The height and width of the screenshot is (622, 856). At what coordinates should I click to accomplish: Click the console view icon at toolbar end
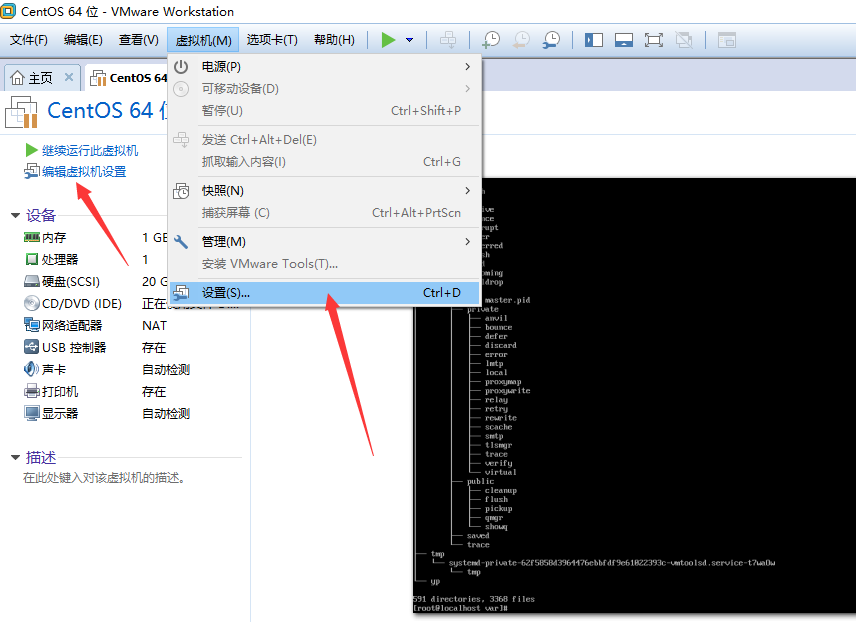727,40
